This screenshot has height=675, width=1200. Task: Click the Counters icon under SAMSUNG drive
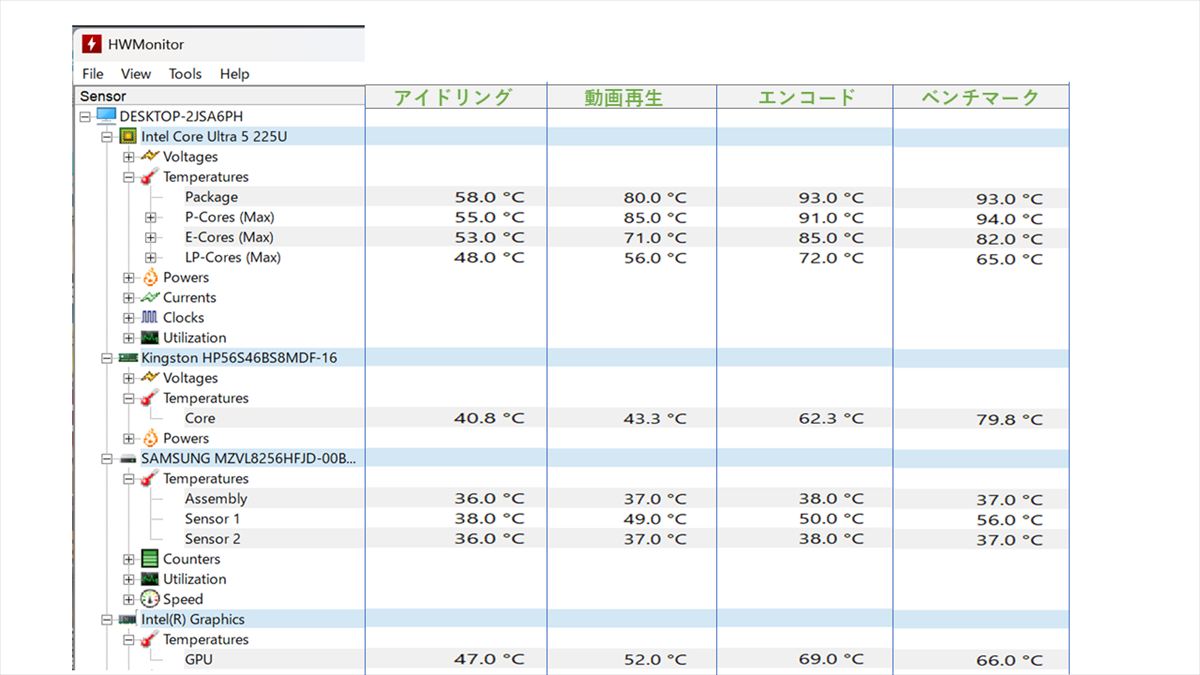(150, 559)
